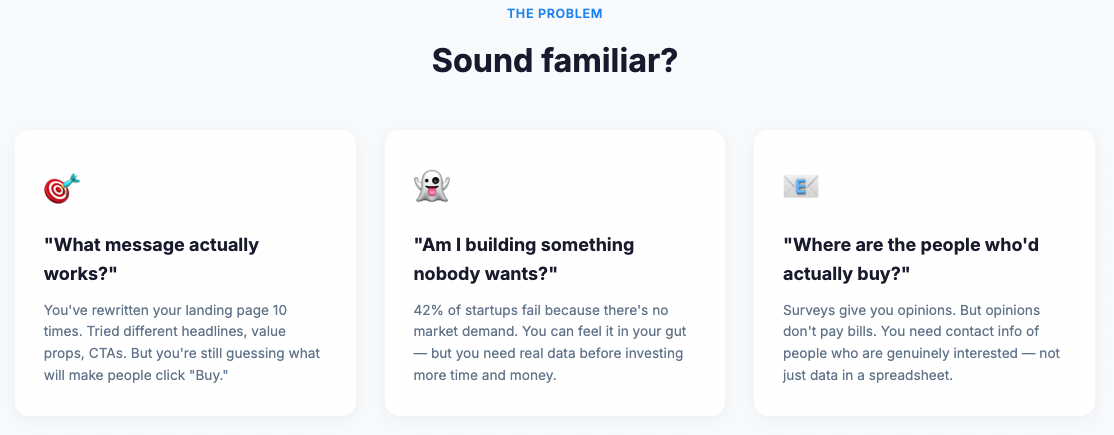Viewport: 1114px width, 435px height.
Task: Click the dartboard target emoji icon
Action: point(61,187)
